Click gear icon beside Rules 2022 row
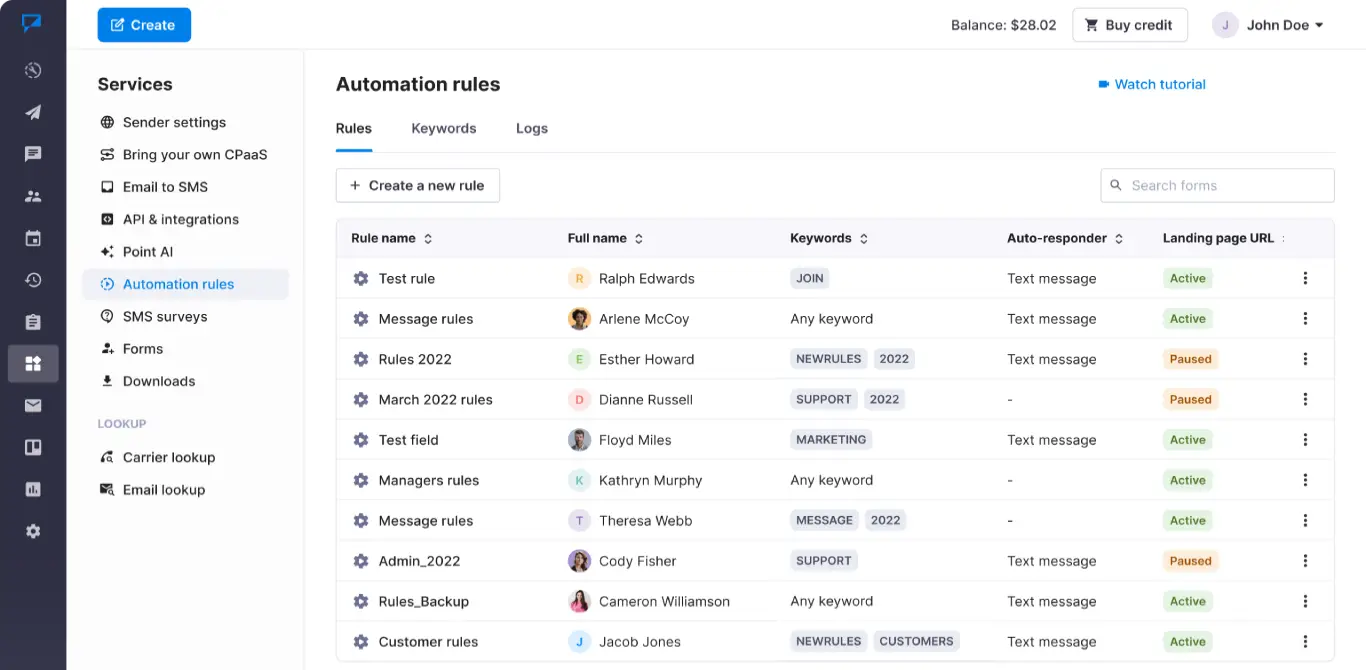This screenshot has height=670, width=1366. tap(361, 359)
